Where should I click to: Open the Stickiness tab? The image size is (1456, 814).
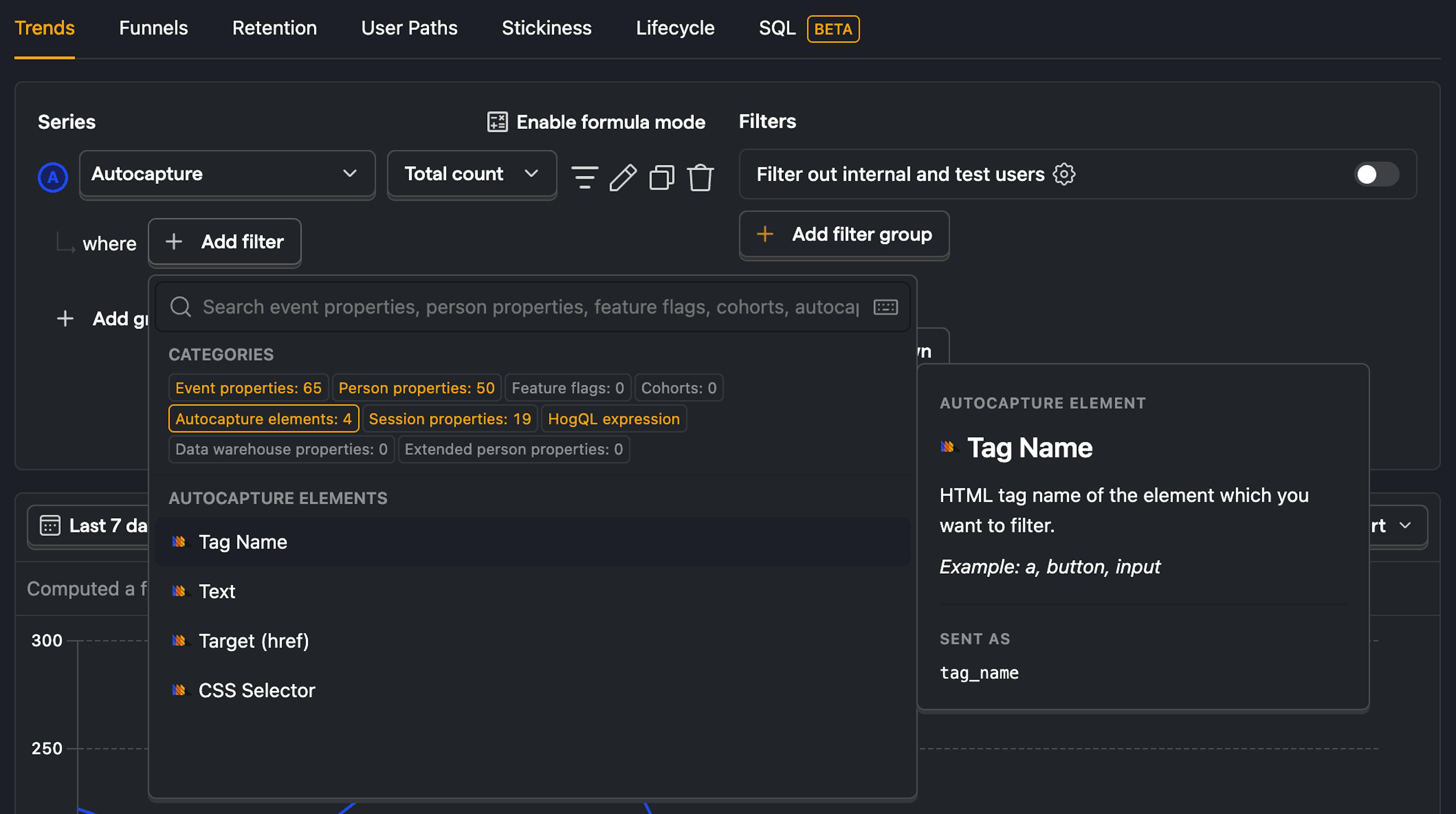[546, 28]
